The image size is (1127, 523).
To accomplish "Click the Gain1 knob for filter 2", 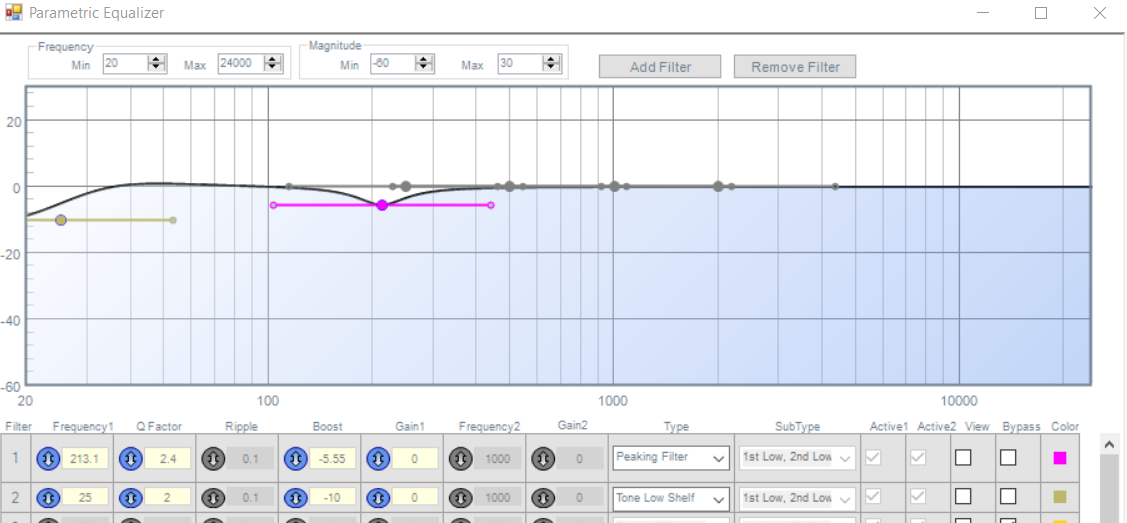I will (x=377, y=498).
